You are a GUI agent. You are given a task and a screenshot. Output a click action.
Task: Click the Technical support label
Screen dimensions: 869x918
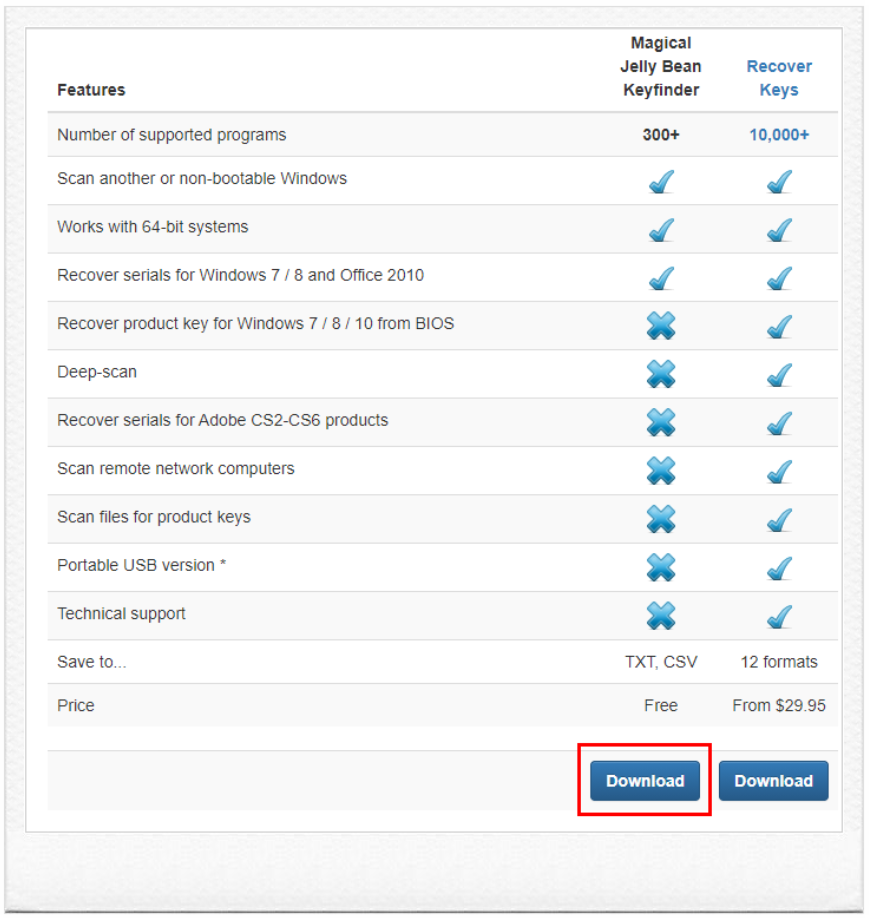(x=121, y=614)
